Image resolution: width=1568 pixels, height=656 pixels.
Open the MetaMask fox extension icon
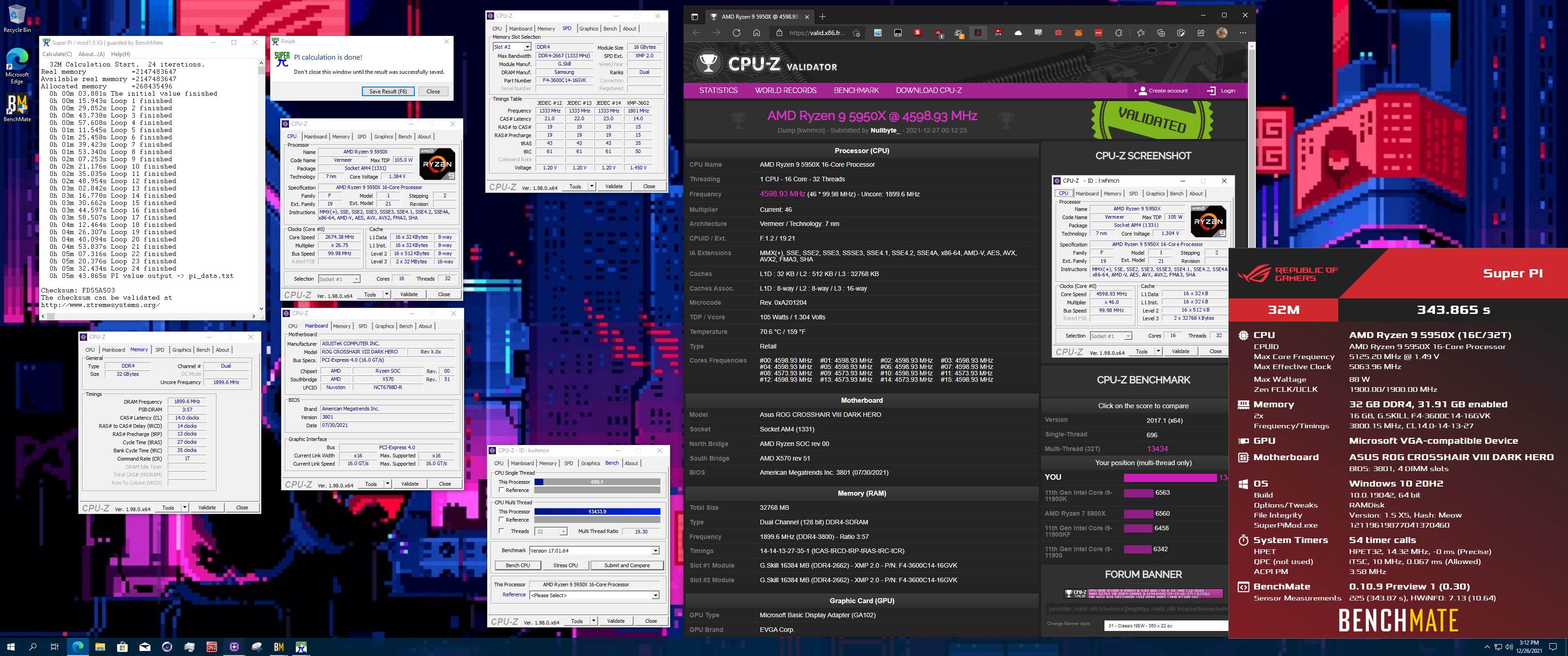pyautogui.click(x=1078, y=33)
